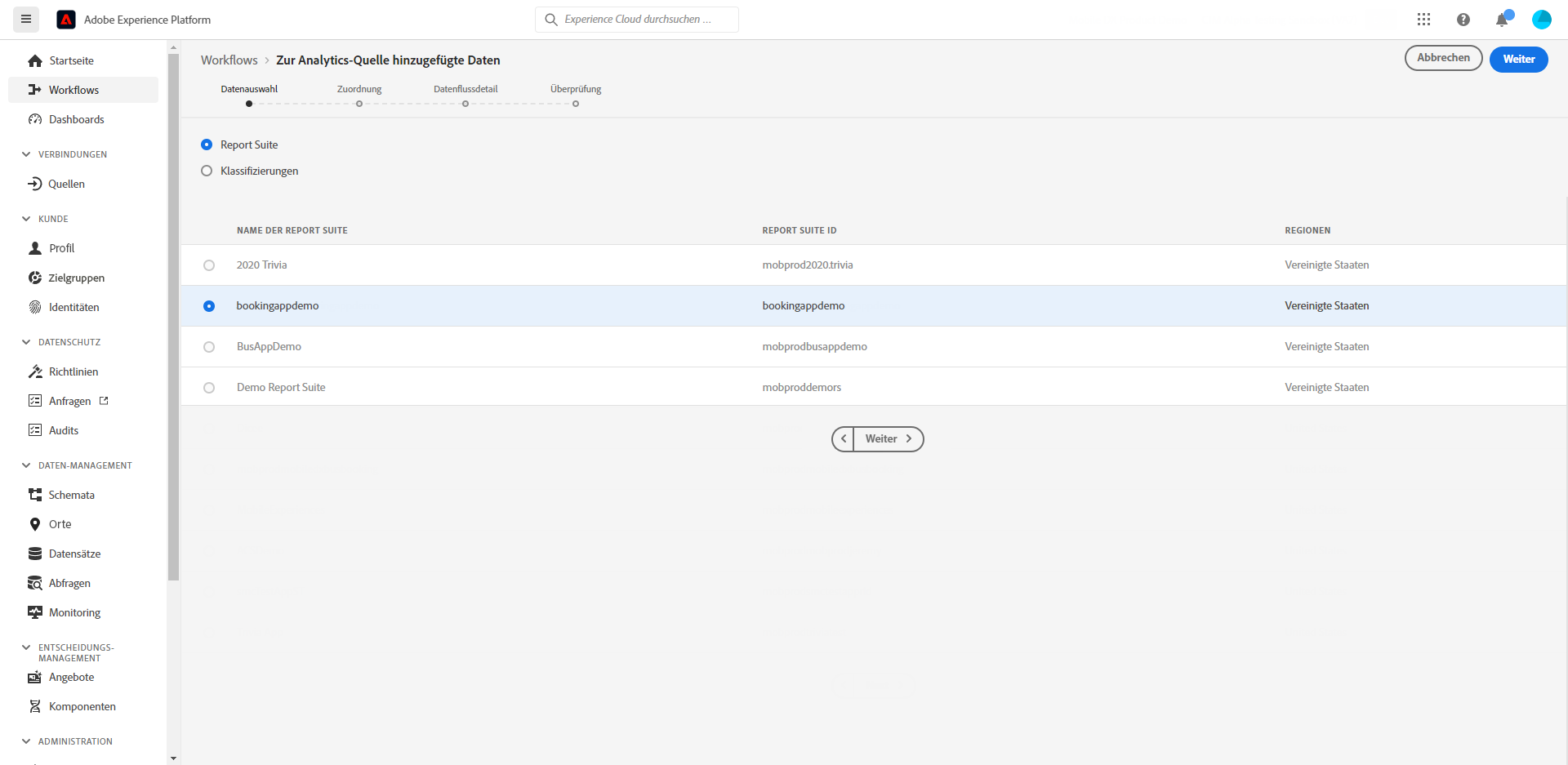Click the Schemata sidebar label
Viewport: 1568px width, 765px height.
pos(72,495)
